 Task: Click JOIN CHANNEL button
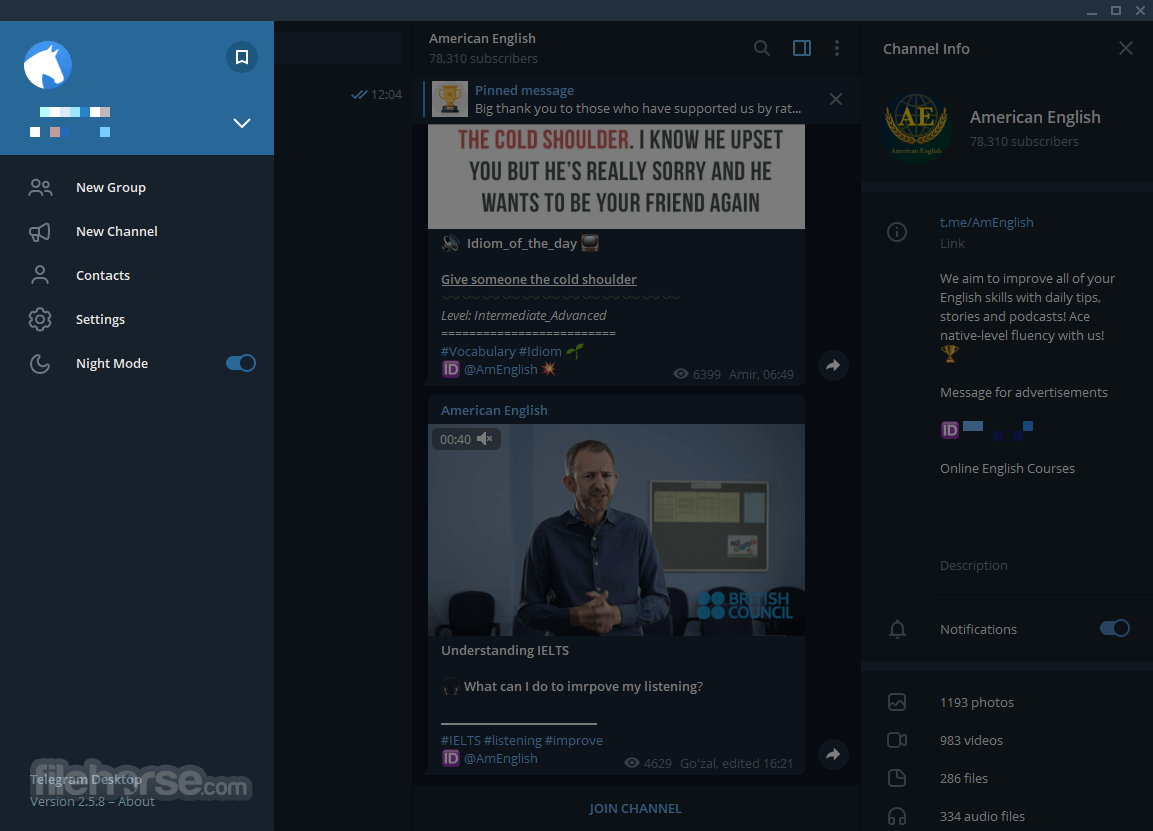click(x=635, y=808)
